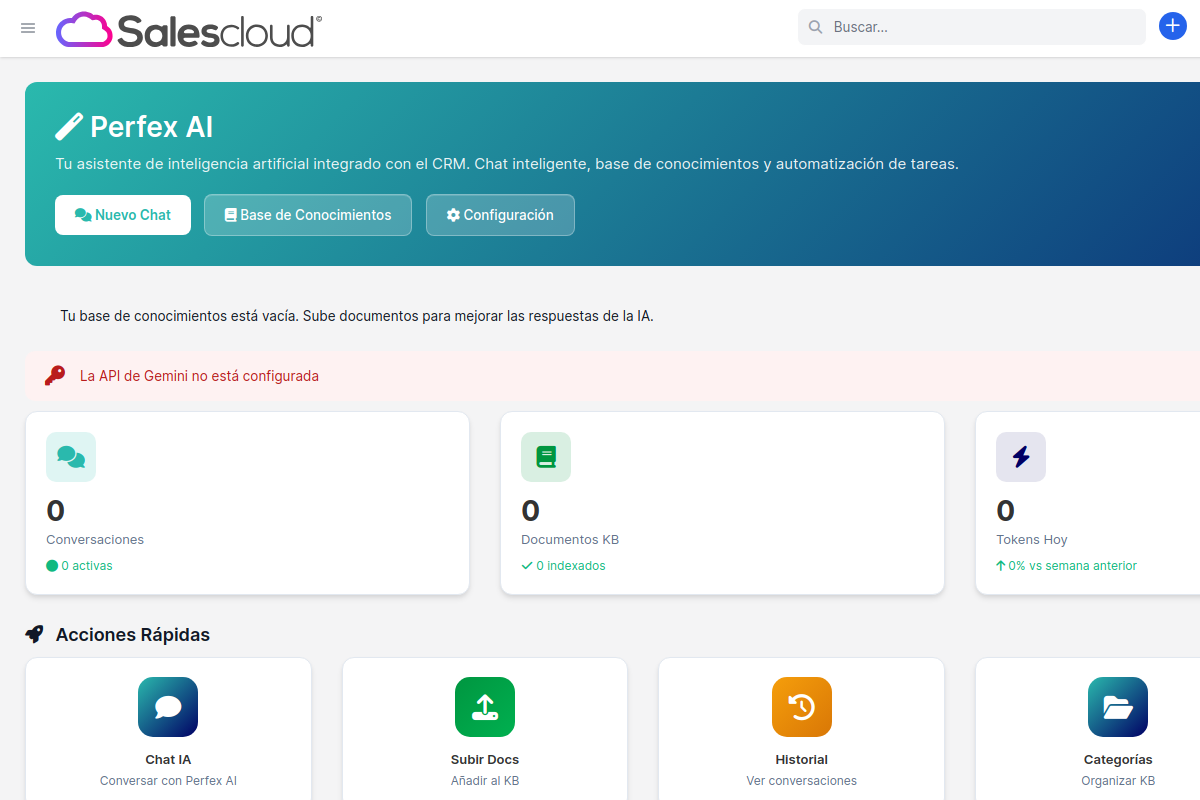Click the Conversaciones chat bubbles icon
The image size is (1200, 800).
[x=71, y=457]
